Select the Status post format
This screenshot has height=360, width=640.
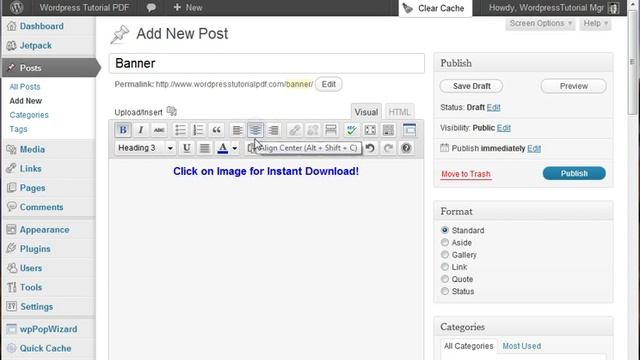pos(445,291)
